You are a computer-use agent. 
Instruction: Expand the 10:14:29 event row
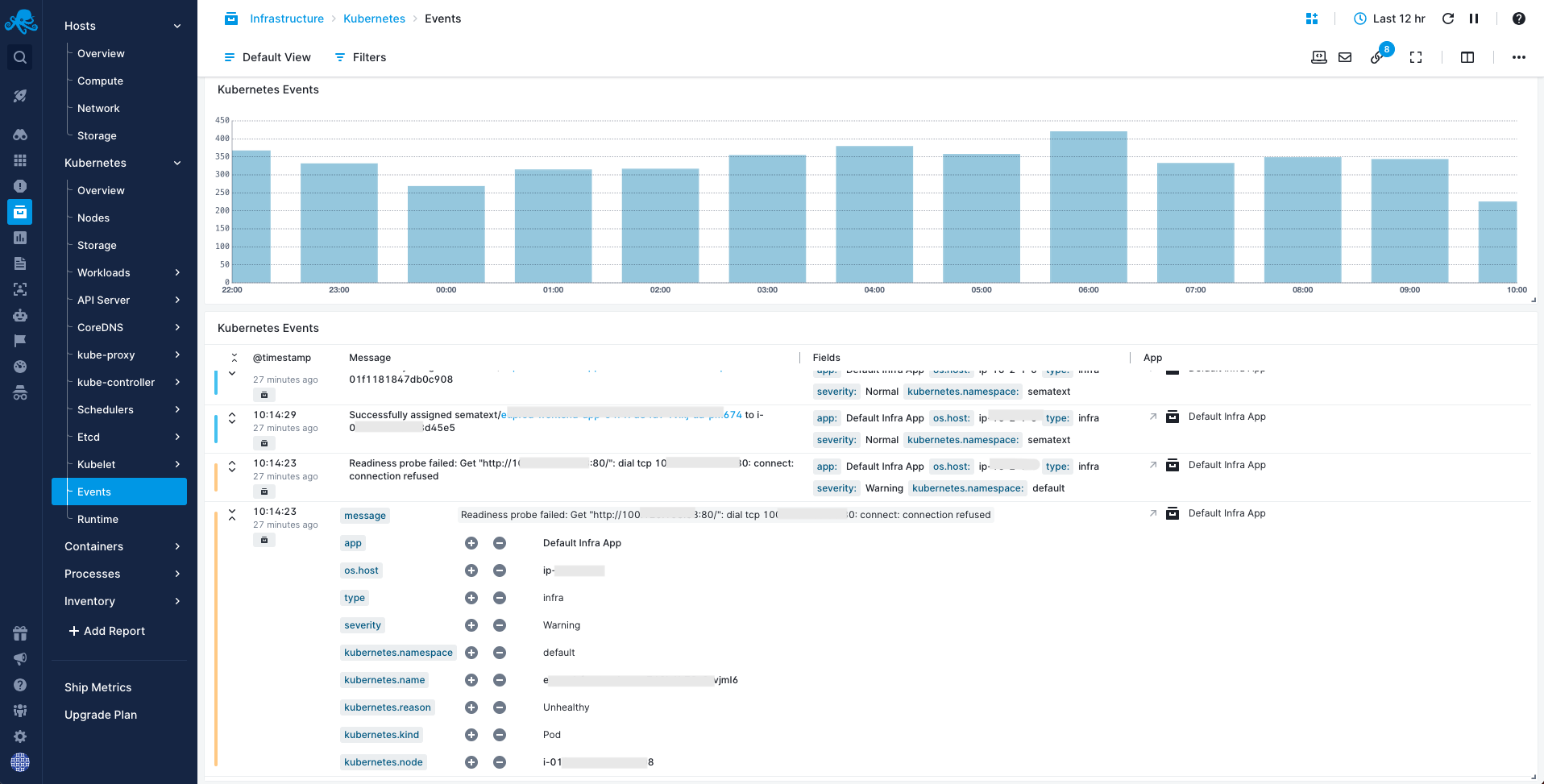(x=232, y=417)
